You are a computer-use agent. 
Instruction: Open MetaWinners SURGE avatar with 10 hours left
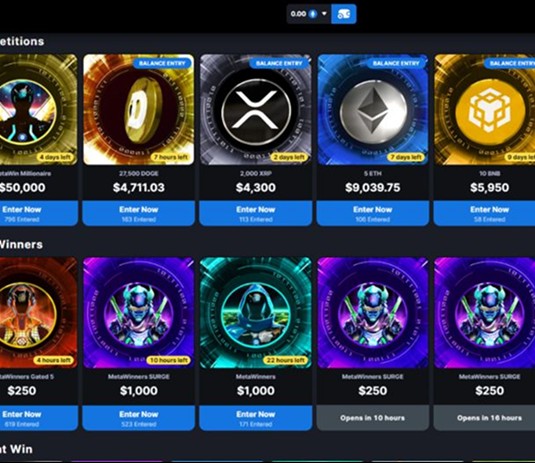click(x=139, y=313)
